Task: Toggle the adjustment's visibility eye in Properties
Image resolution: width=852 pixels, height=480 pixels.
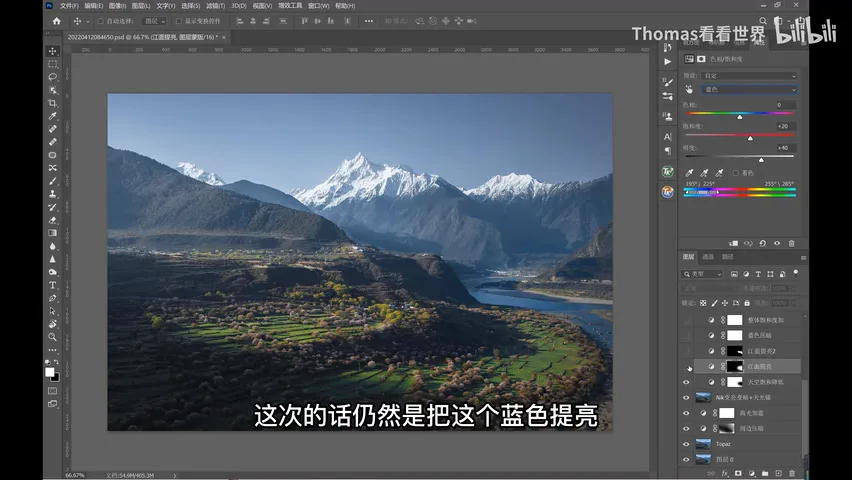Action: coord(777,244)
